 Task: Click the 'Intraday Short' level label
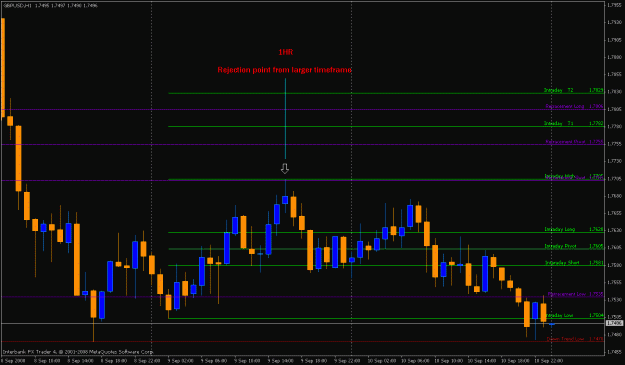coord(562,263)
